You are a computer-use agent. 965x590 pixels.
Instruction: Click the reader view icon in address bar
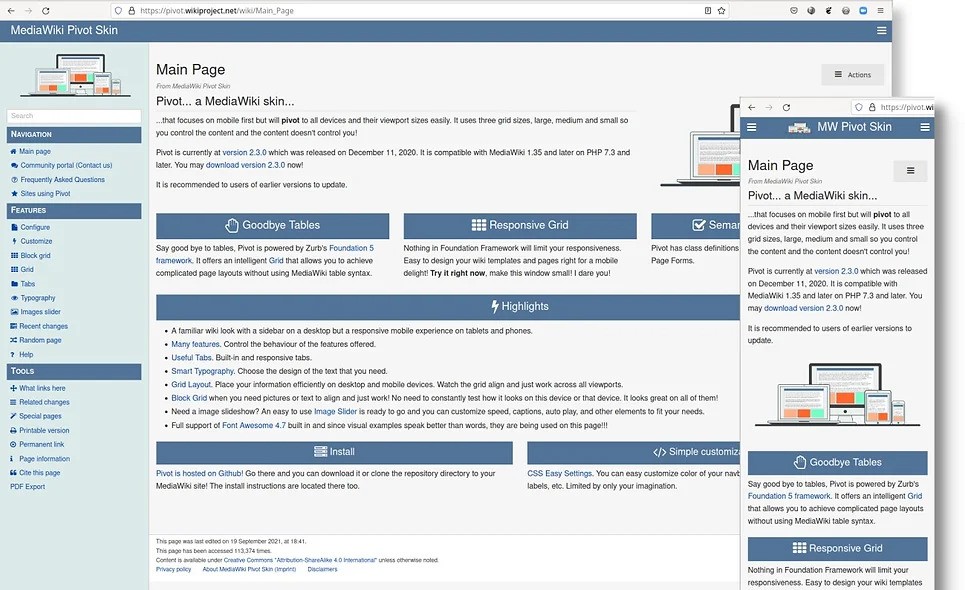(708, 10)
